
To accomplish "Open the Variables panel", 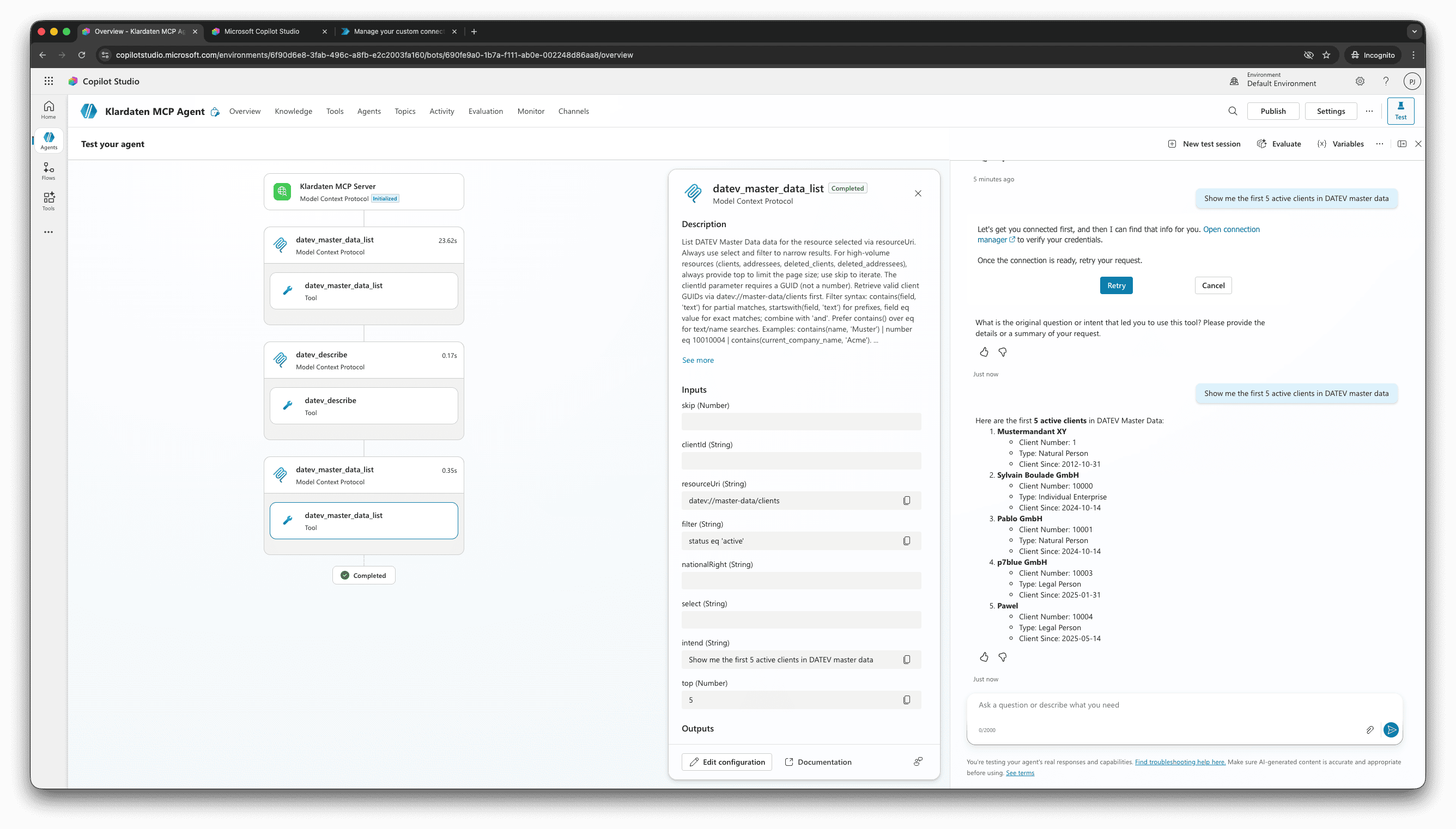I will coord(1340,144).
